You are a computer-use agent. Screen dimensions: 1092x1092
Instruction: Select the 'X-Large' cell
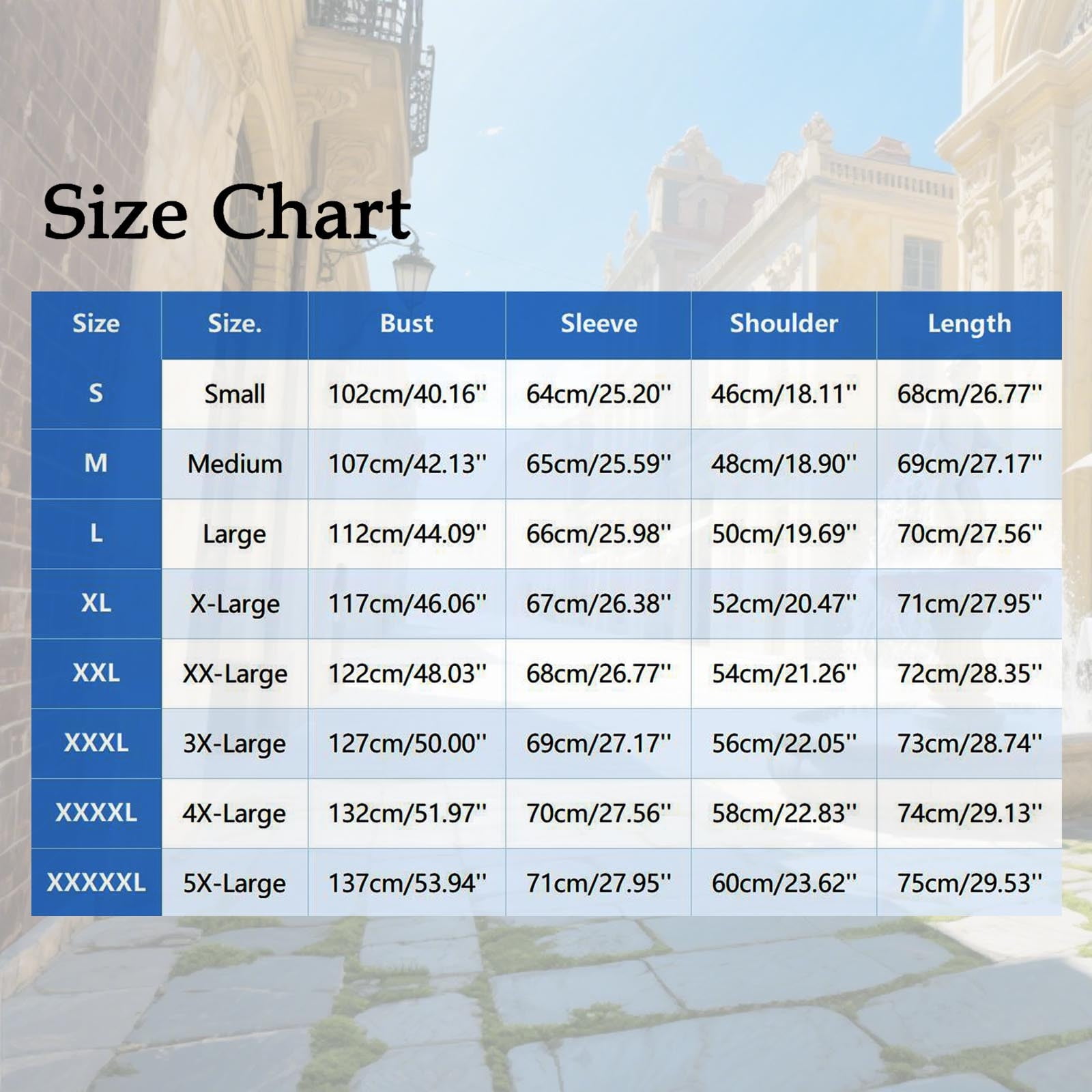(235, 605)
